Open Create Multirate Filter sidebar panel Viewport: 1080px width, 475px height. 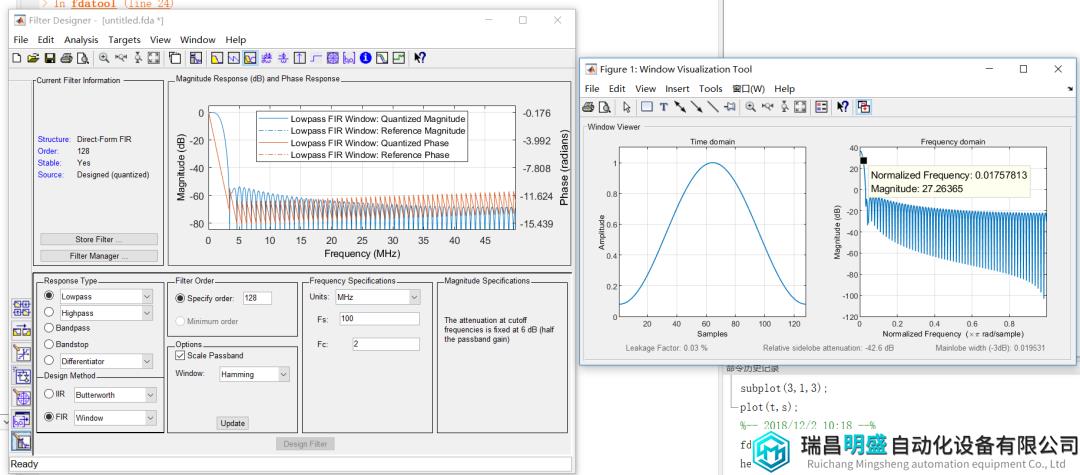point(21,308)
